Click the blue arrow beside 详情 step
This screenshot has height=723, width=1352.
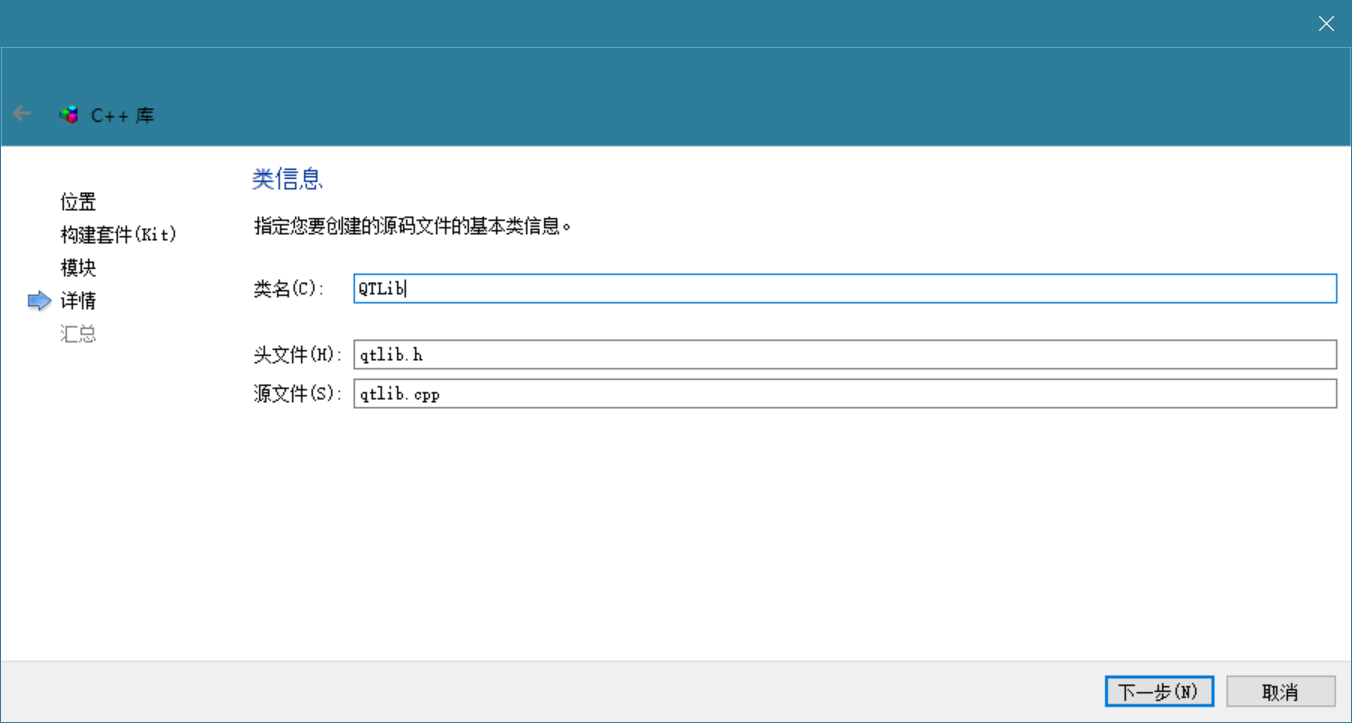click(x=39, y=301)
